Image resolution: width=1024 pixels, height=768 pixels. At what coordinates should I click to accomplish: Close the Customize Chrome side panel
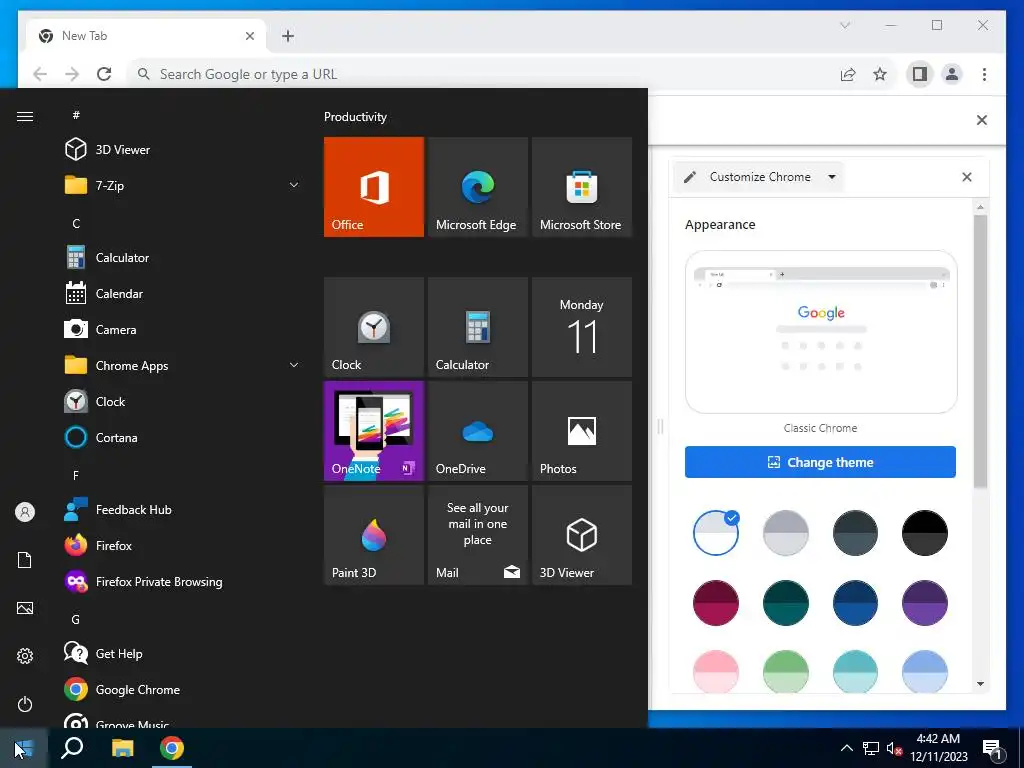[967, 177]
